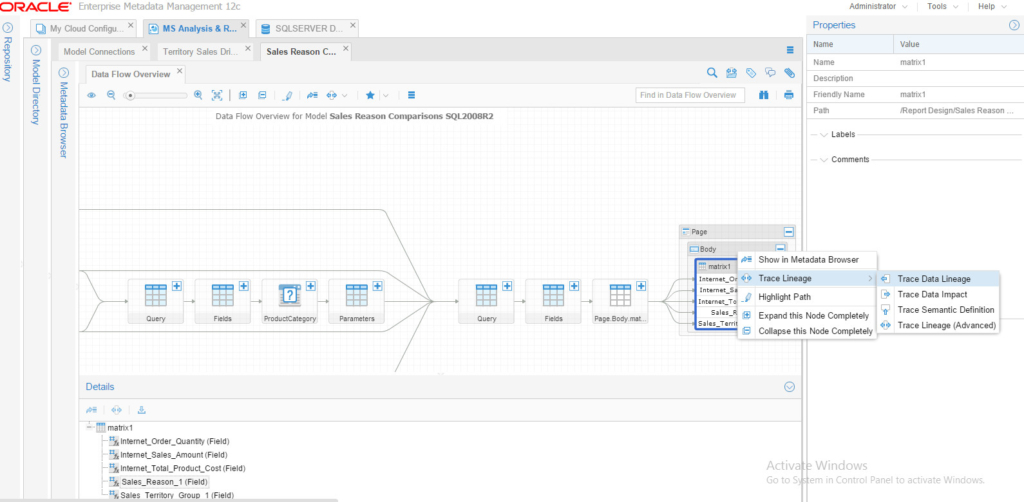
Task: Open the Tools menu
Action: pos(942,6)
